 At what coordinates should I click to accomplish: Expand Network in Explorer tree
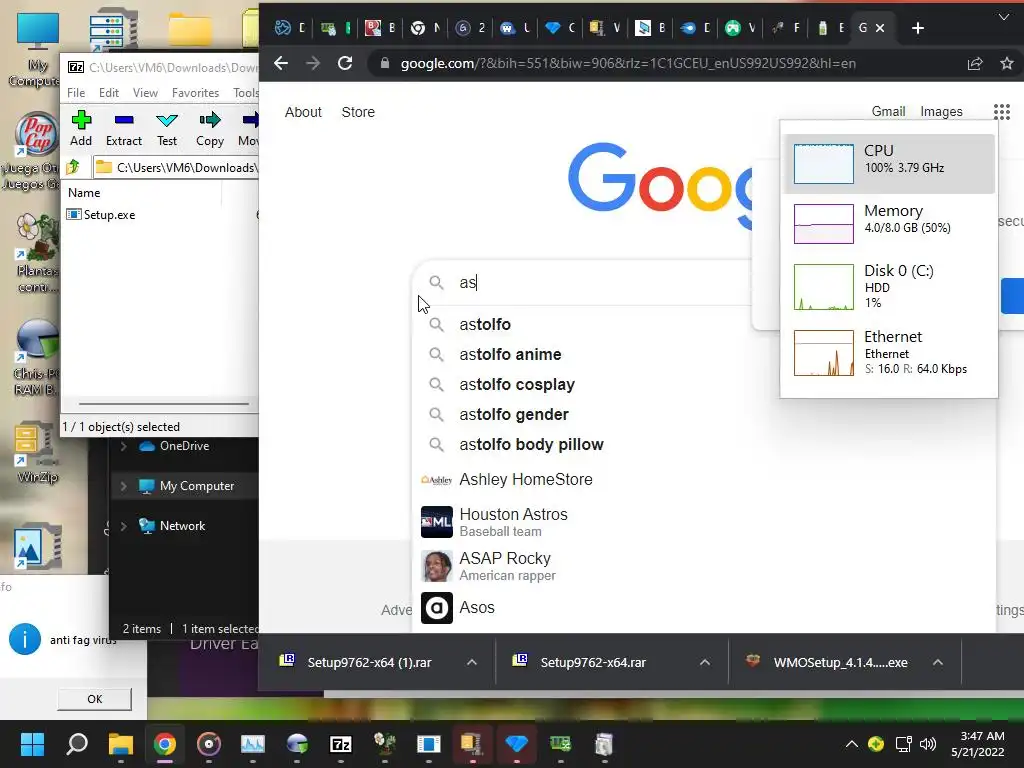click(123, 526)
